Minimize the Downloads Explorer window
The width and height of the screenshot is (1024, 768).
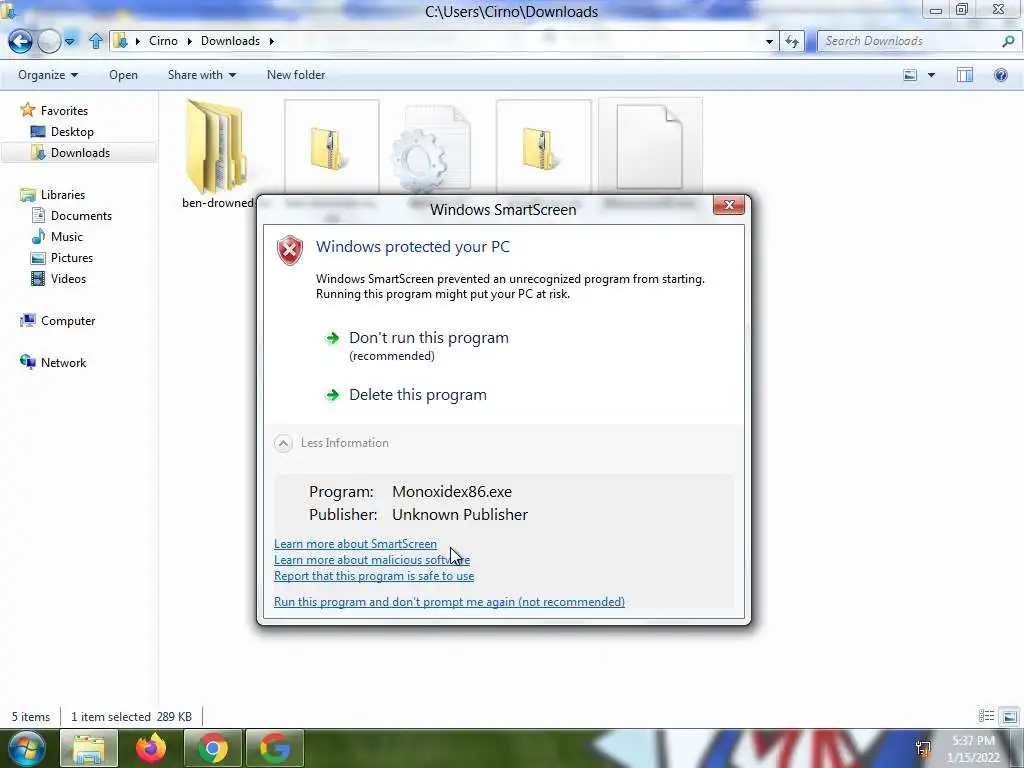[936, 10]
